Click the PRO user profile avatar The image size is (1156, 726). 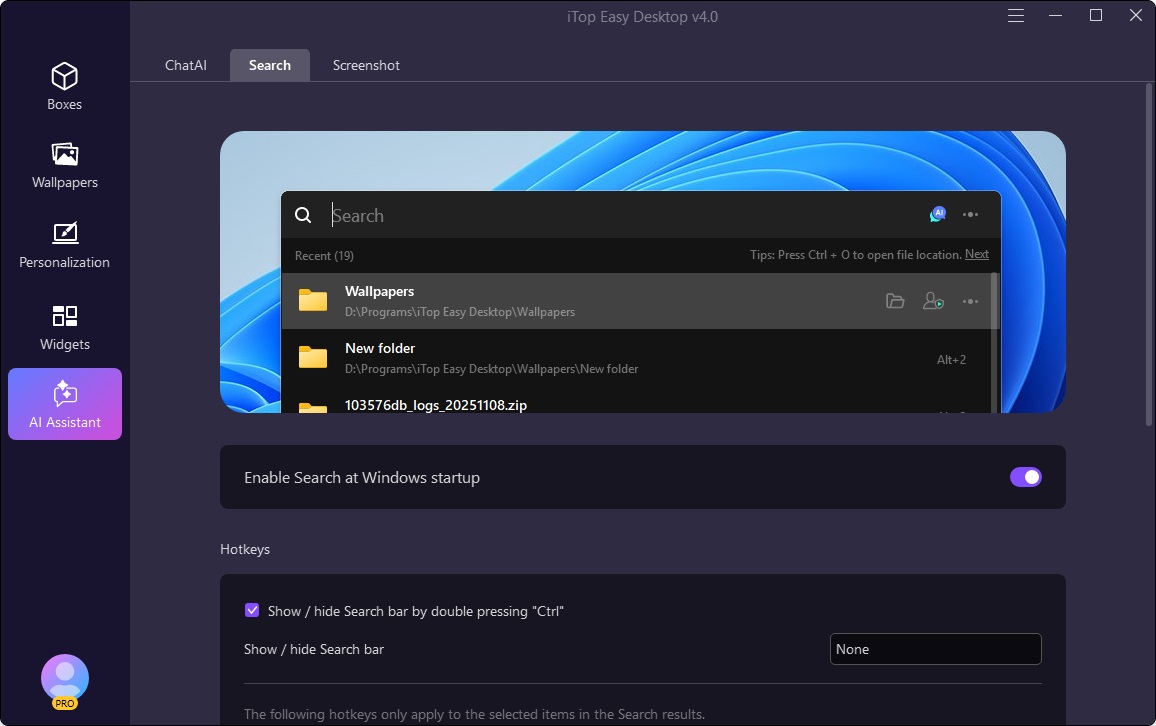tap(65, 679)
